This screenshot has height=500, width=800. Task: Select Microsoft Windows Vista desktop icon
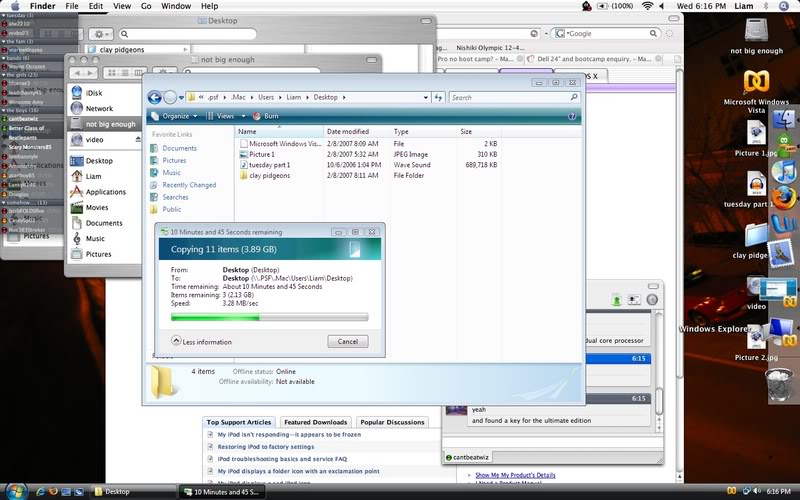[x=756, y=92]
